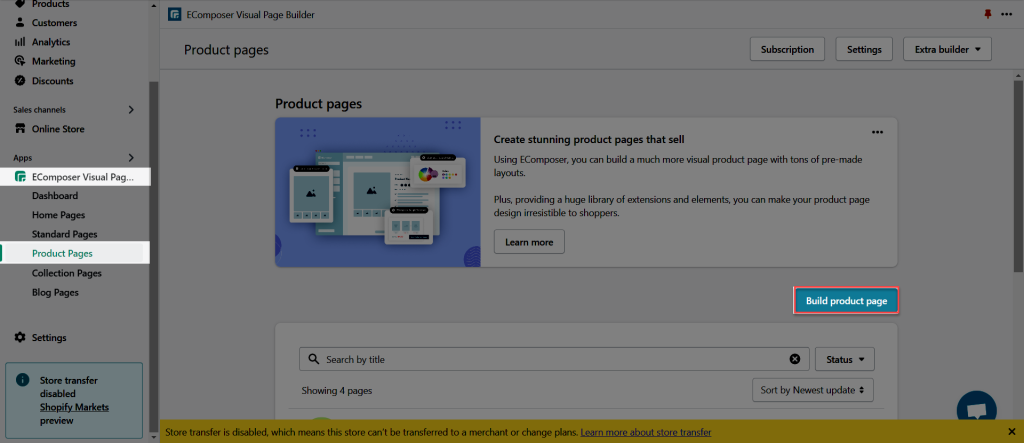
Task: Open the Status filter dropdown
Action: click(845, 359)
